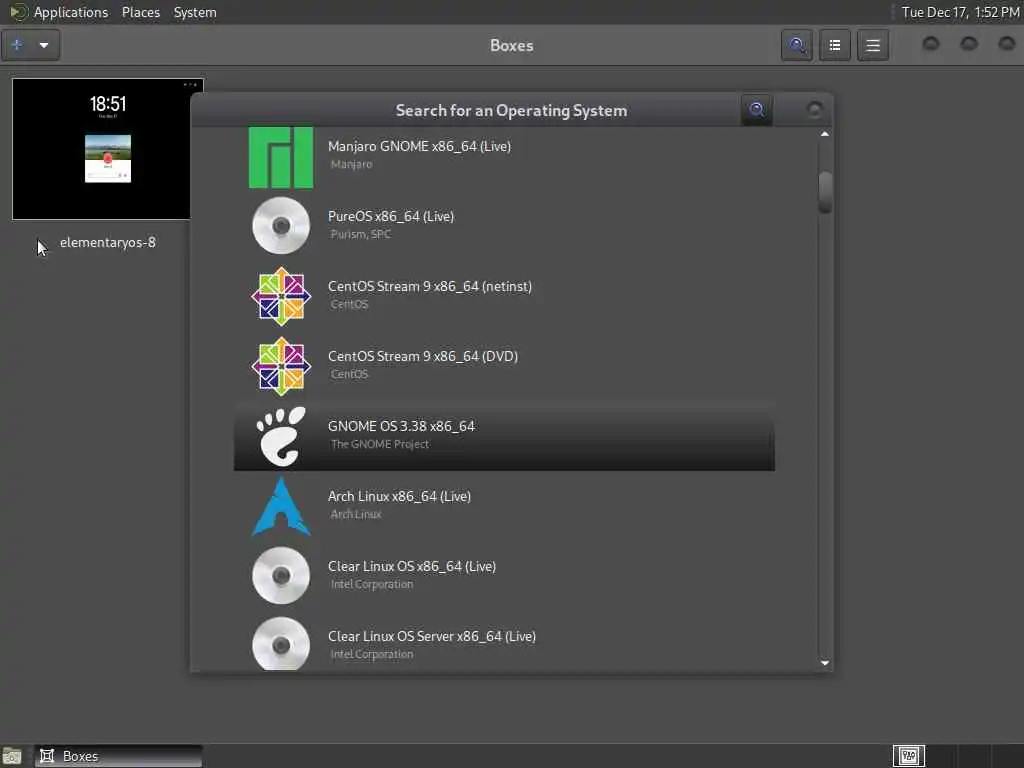The image size is (1024, 768).
Task: Select Clear Linux OS x86_64 (Live)
Action: 504,575
